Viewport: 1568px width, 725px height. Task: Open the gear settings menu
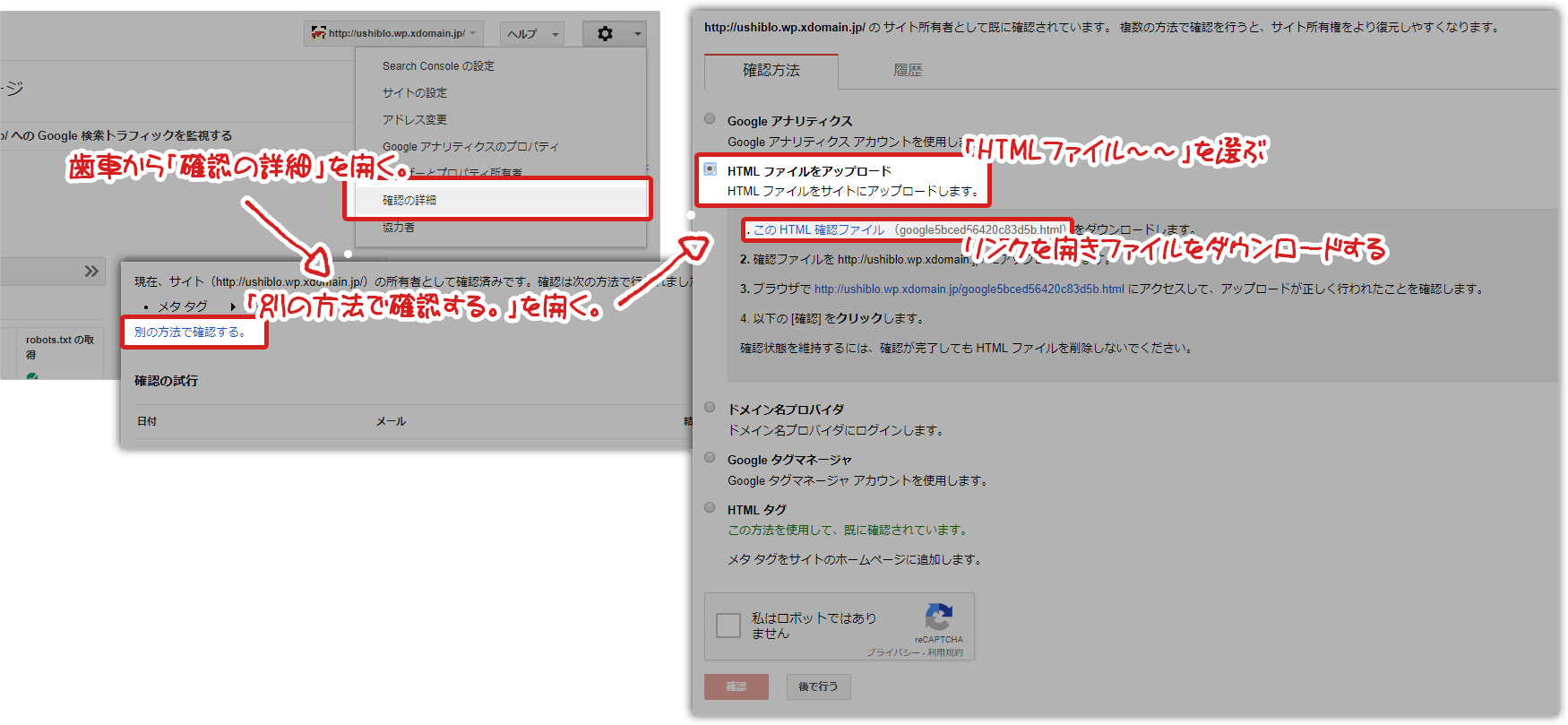(605, 33)
